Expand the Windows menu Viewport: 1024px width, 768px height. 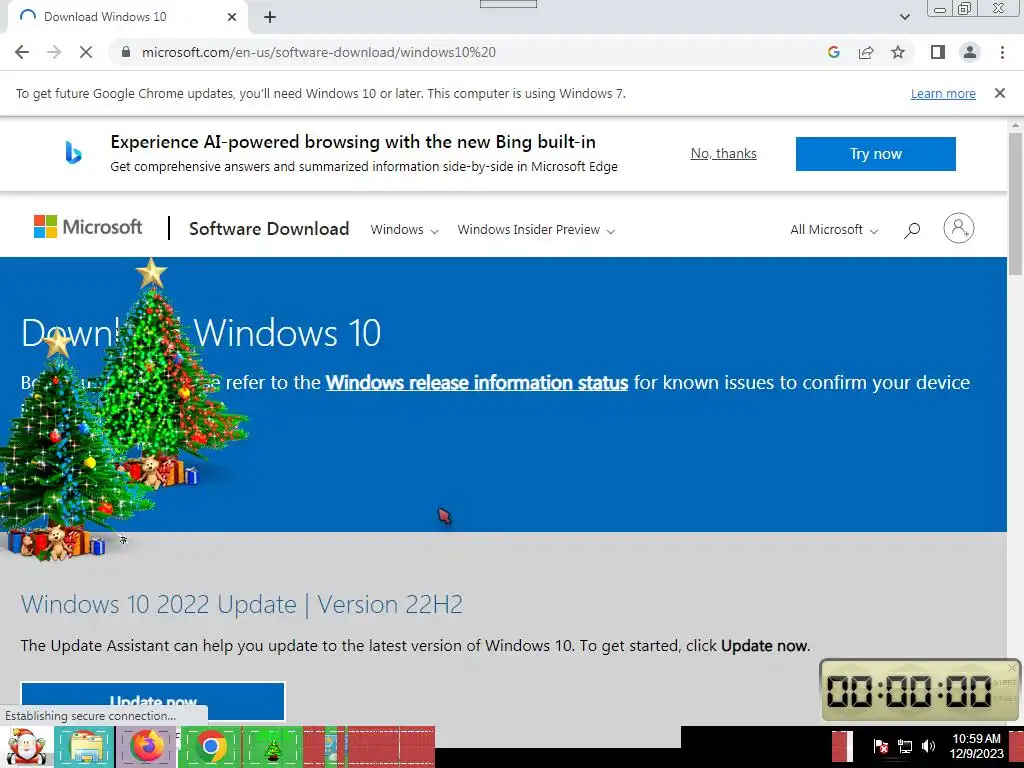tap(404, 230)
